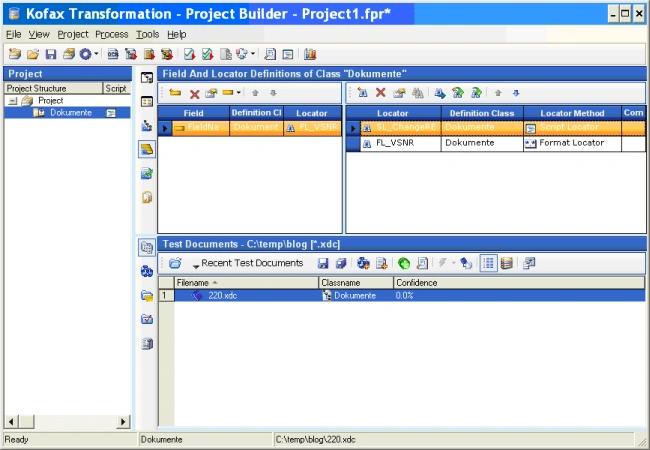The height and width of the screenshot is (450, 650).
Task: Save the project with the floppy disk icon
Action: tap(51, 54)
